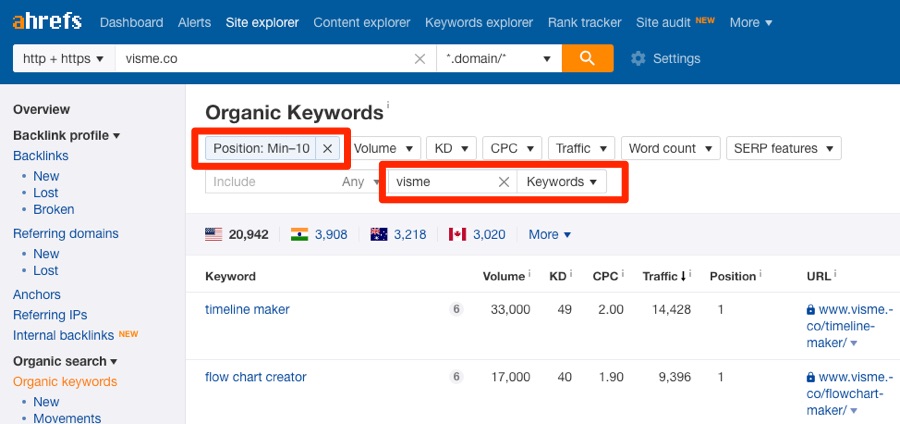Image resolution: width=900 pixels, height=424 pixels.
Task: Expand the More navigation menu
Action: (751, 22)
